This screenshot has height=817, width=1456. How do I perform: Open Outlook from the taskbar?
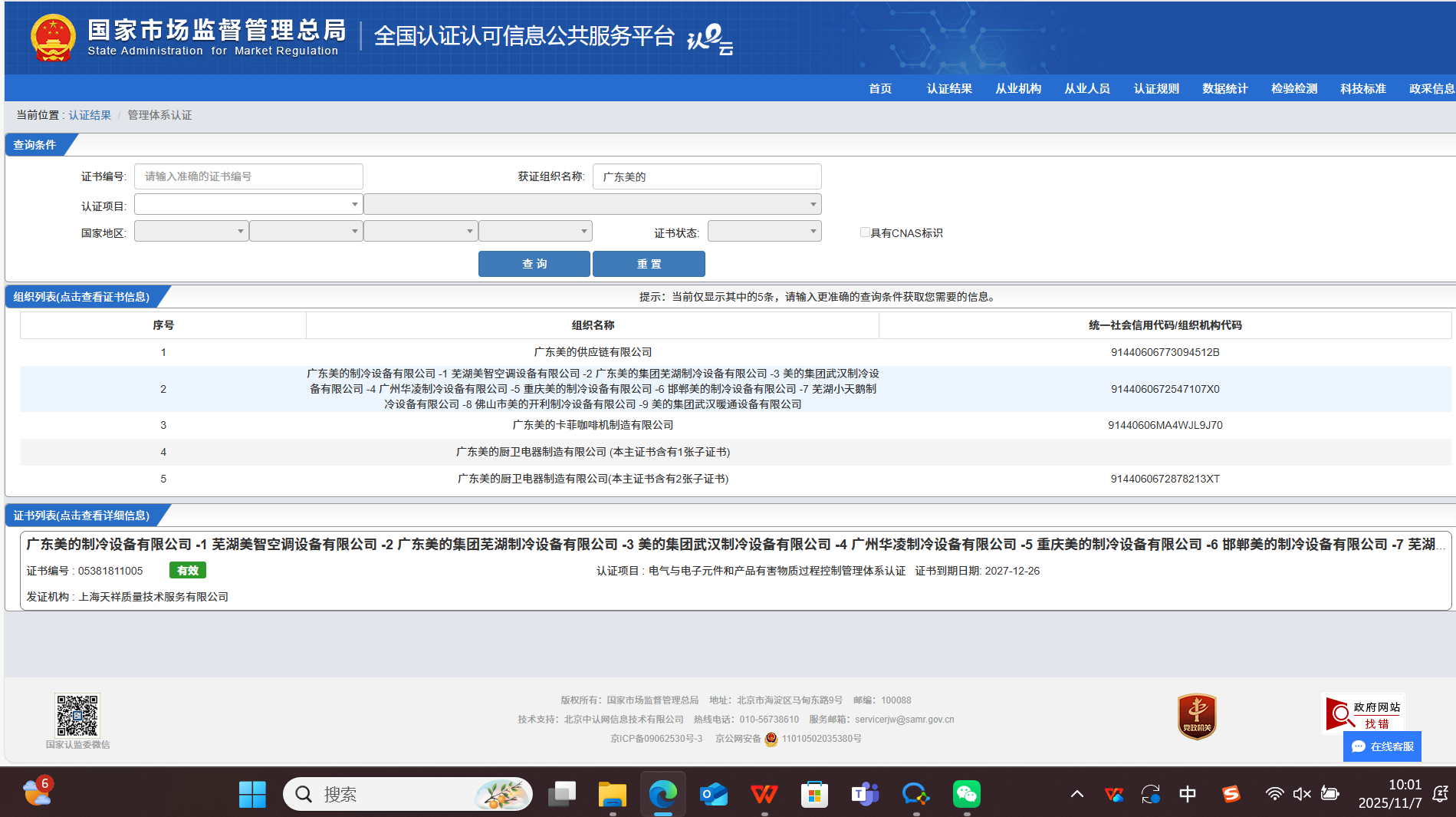(713, 794)
